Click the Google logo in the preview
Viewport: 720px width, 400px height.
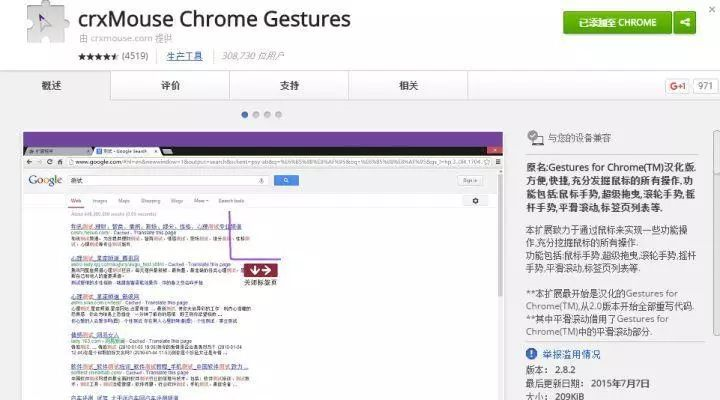[x=45, y=180]
